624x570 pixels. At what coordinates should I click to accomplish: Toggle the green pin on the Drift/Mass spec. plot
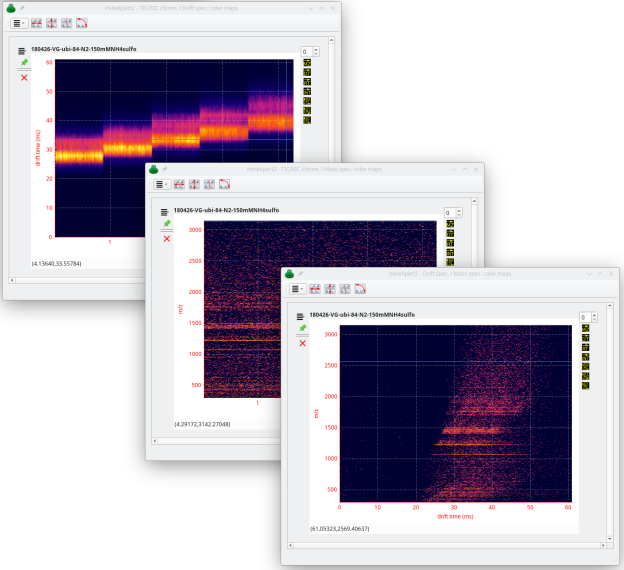pos(302,329)
